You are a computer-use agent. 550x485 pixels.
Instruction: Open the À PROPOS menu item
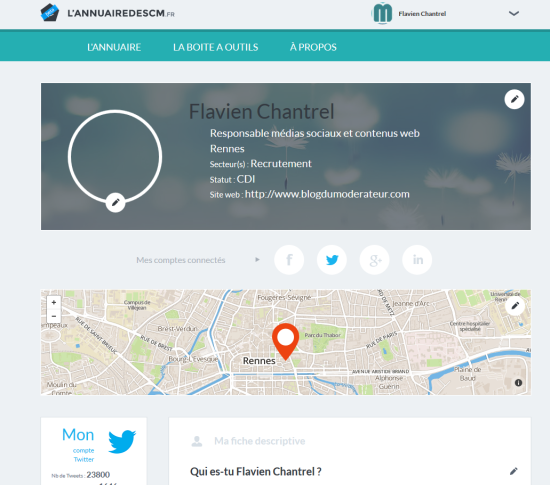(x=313, y=47)
